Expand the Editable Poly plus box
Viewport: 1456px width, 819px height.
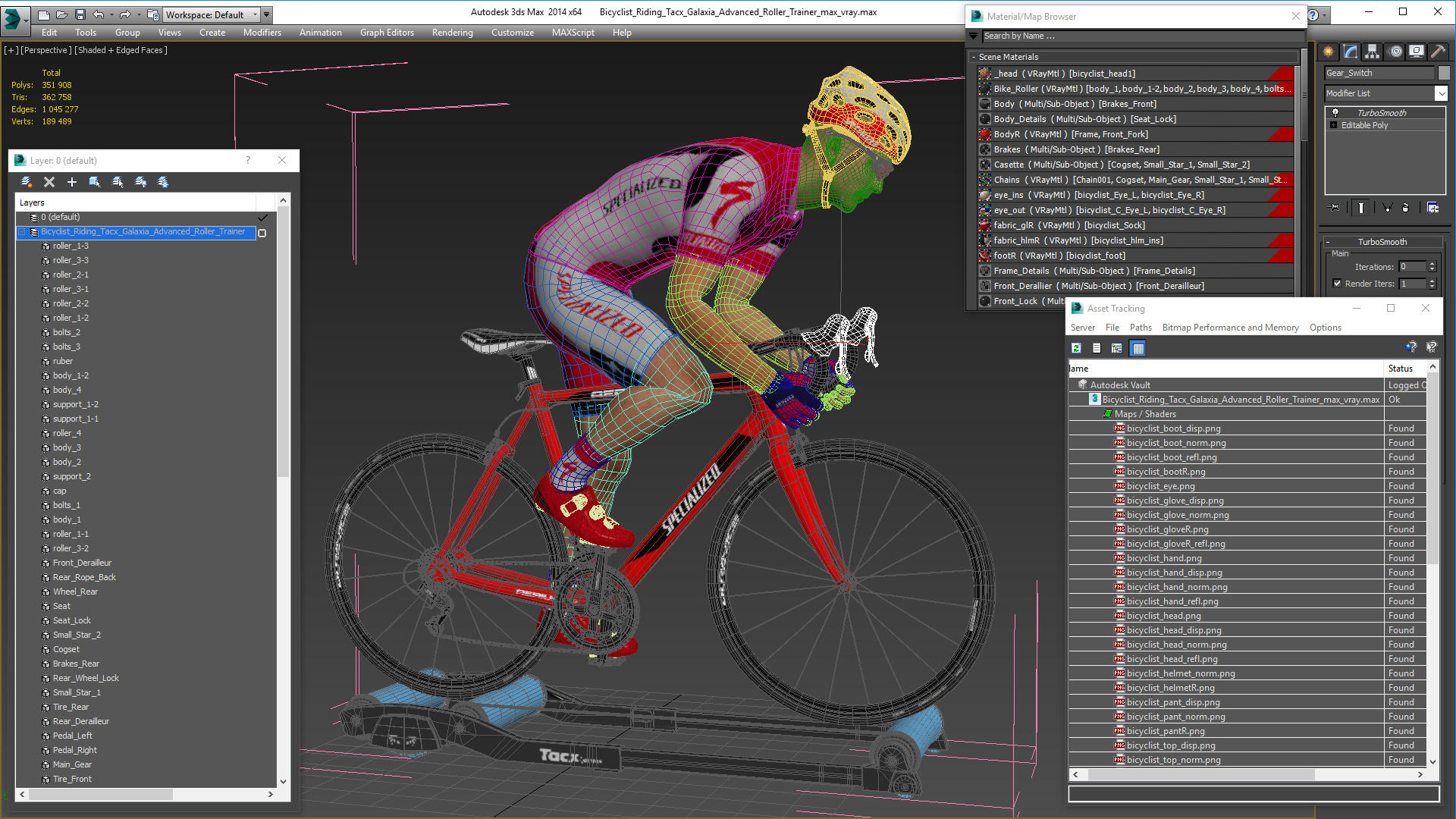[x=1333, y=125]
